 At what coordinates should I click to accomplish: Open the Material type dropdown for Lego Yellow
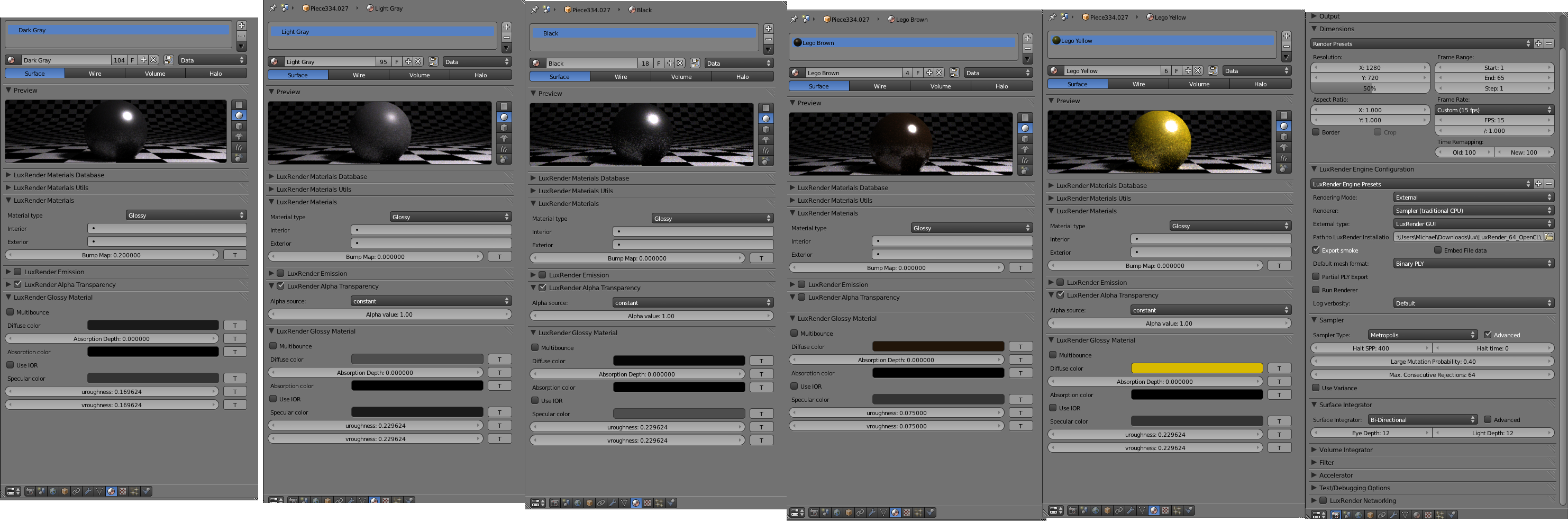1230,226
